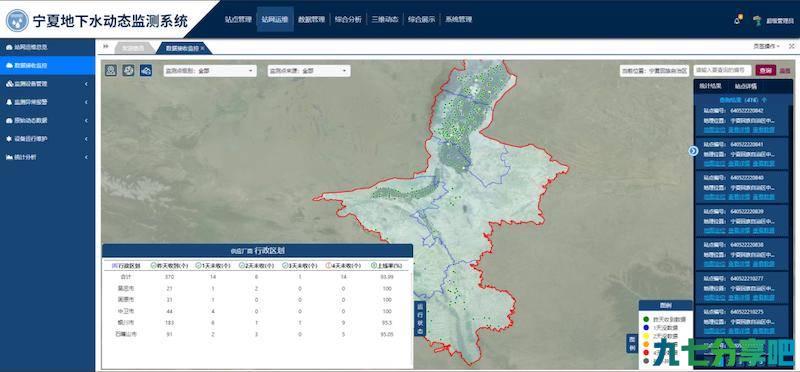Screen dimensions: 800x372
Task: Click the first link under station 640522220842
Action: click(x=714, y=130)
